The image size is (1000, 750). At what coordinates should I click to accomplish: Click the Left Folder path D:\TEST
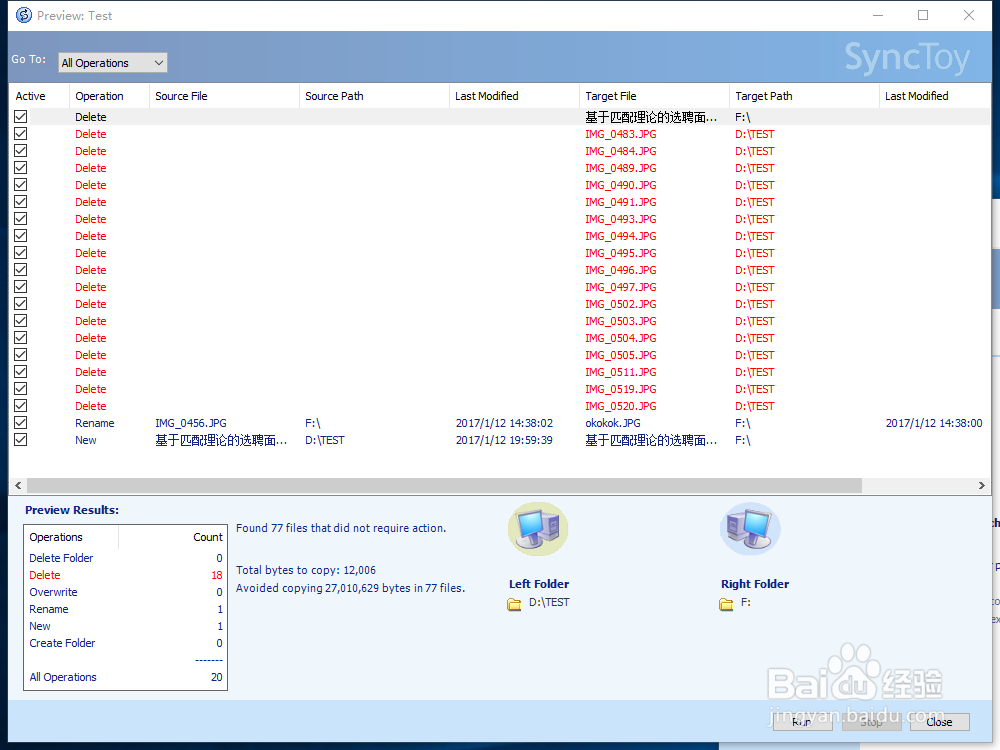549,602
